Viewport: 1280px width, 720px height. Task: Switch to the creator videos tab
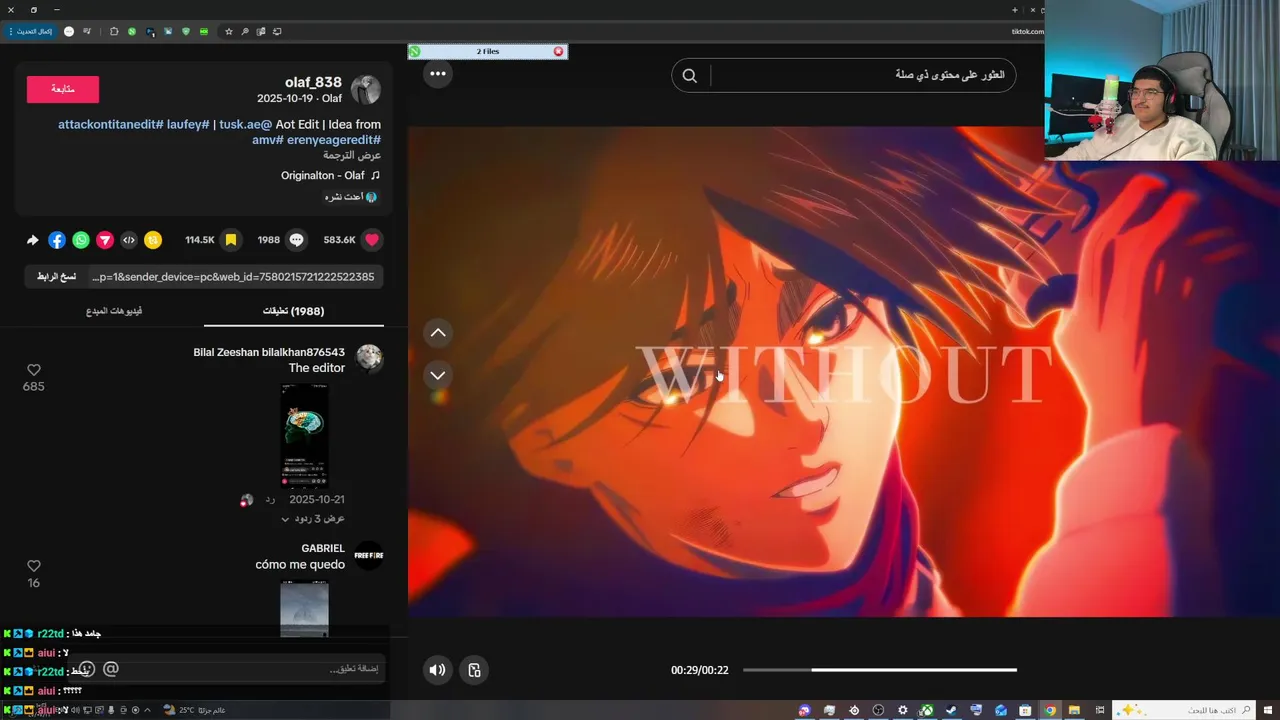pos(114,311)
